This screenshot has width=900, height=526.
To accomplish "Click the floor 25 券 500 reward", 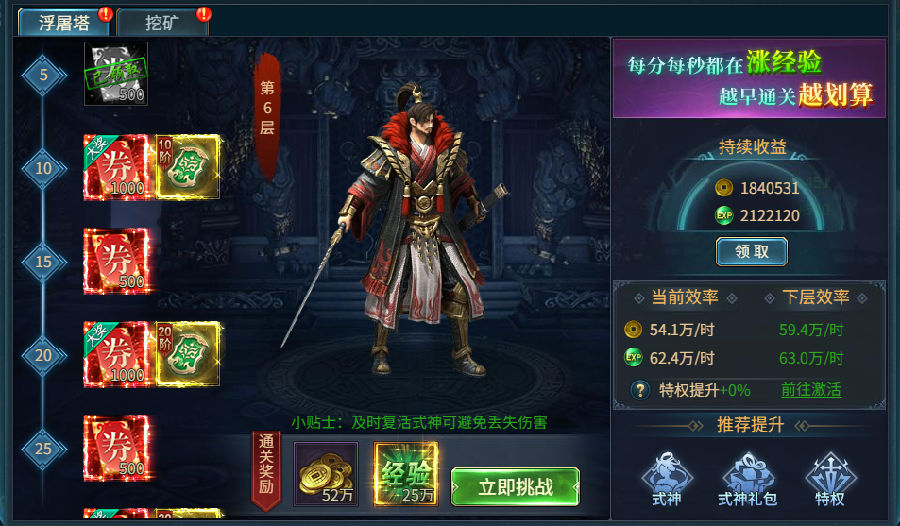I will [117, 448].
